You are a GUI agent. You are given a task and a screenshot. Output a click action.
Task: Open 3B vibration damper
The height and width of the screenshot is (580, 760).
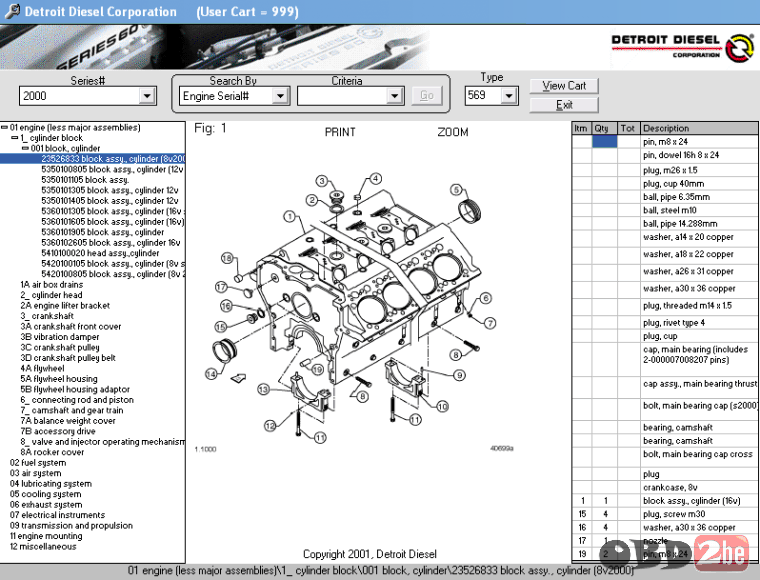(x=60, y=337)
